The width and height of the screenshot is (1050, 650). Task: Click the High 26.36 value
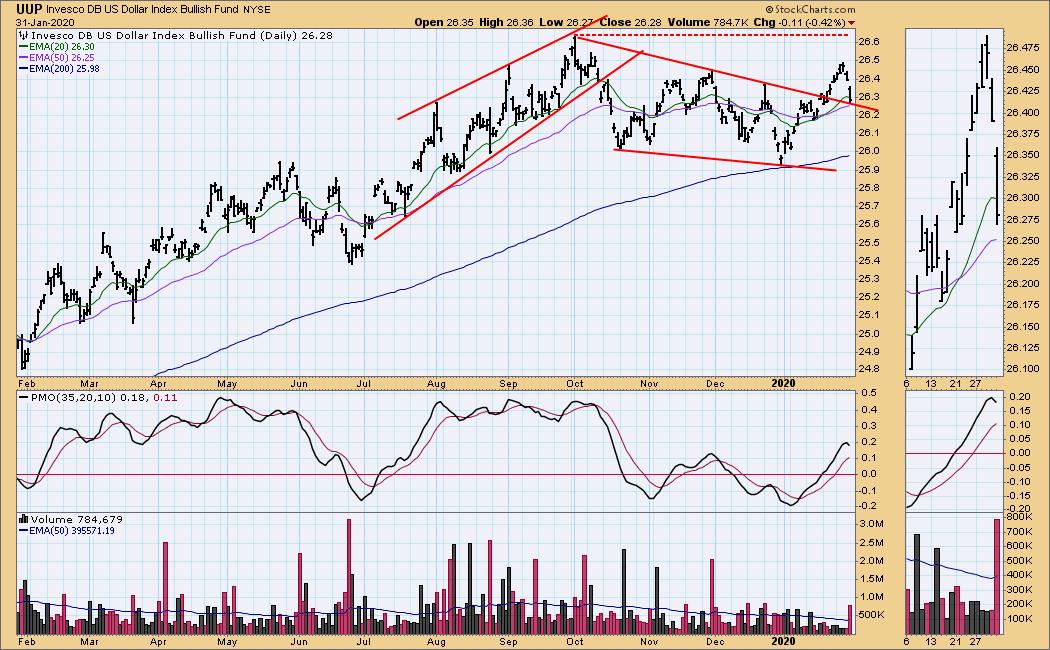click(x=506, y=22)
